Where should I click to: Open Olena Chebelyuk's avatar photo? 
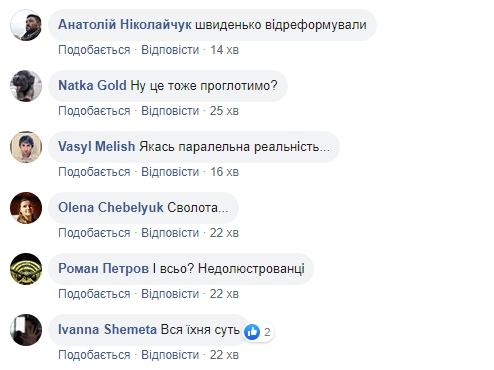point(26,208)
